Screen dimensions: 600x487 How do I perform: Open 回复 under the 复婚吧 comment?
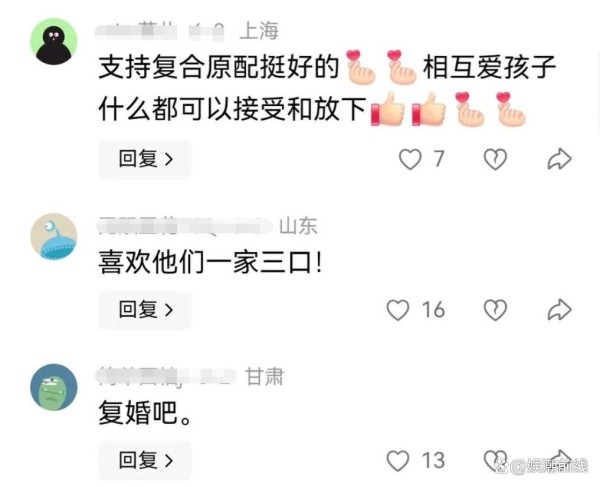[x=145, y=460]
